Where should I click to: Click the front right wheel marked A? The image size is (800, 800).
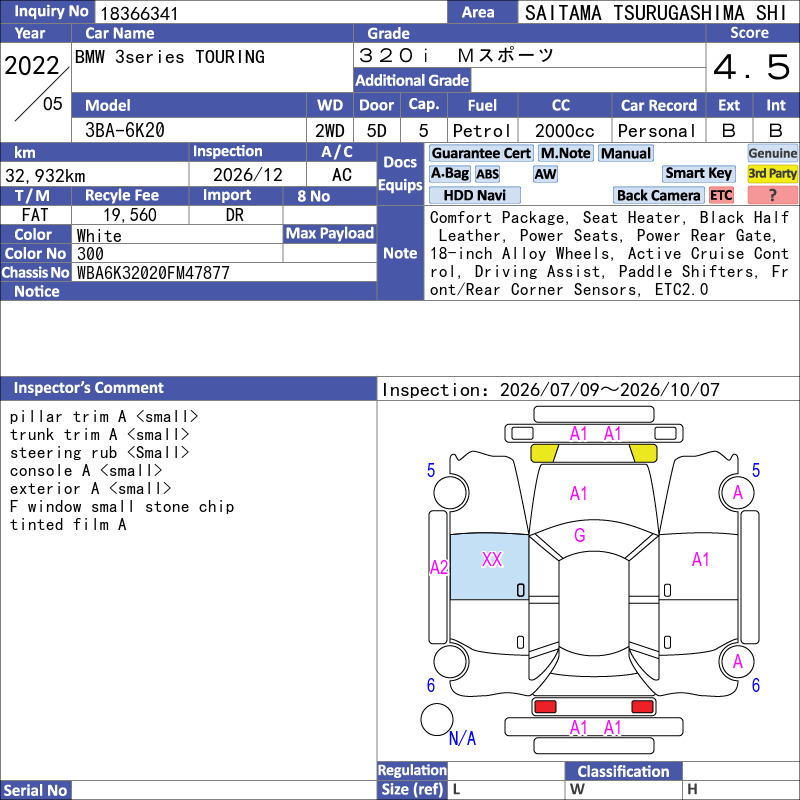[x=737, y=492]
